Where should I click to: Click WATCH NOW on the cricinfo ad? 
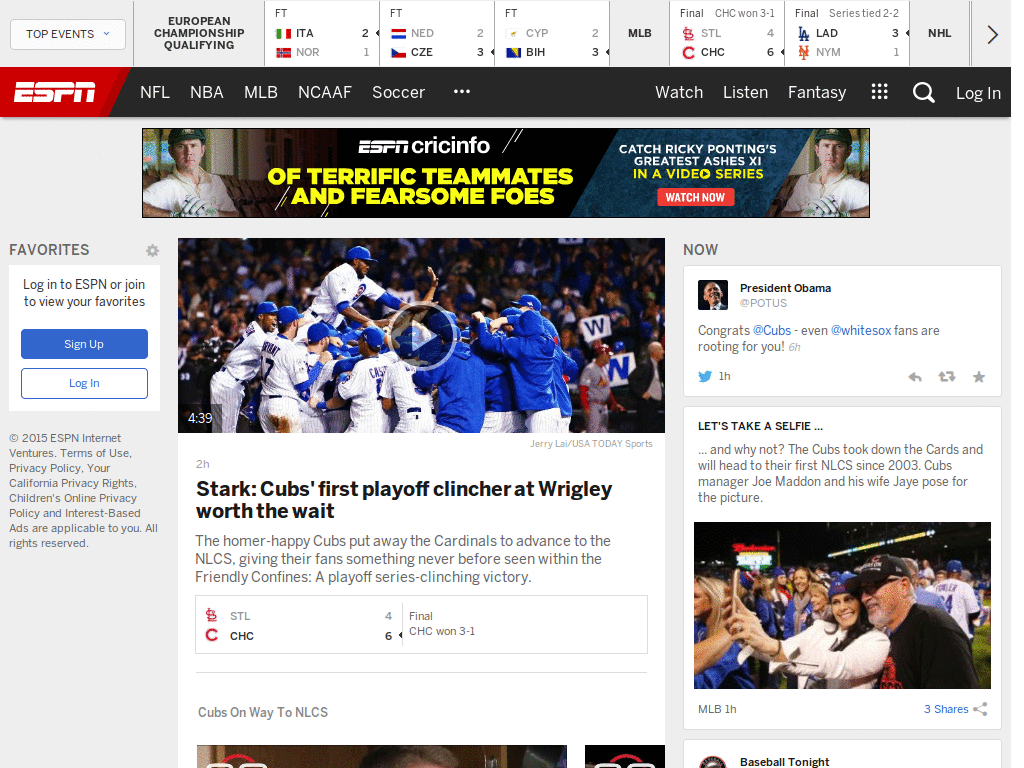pos(695,197)
